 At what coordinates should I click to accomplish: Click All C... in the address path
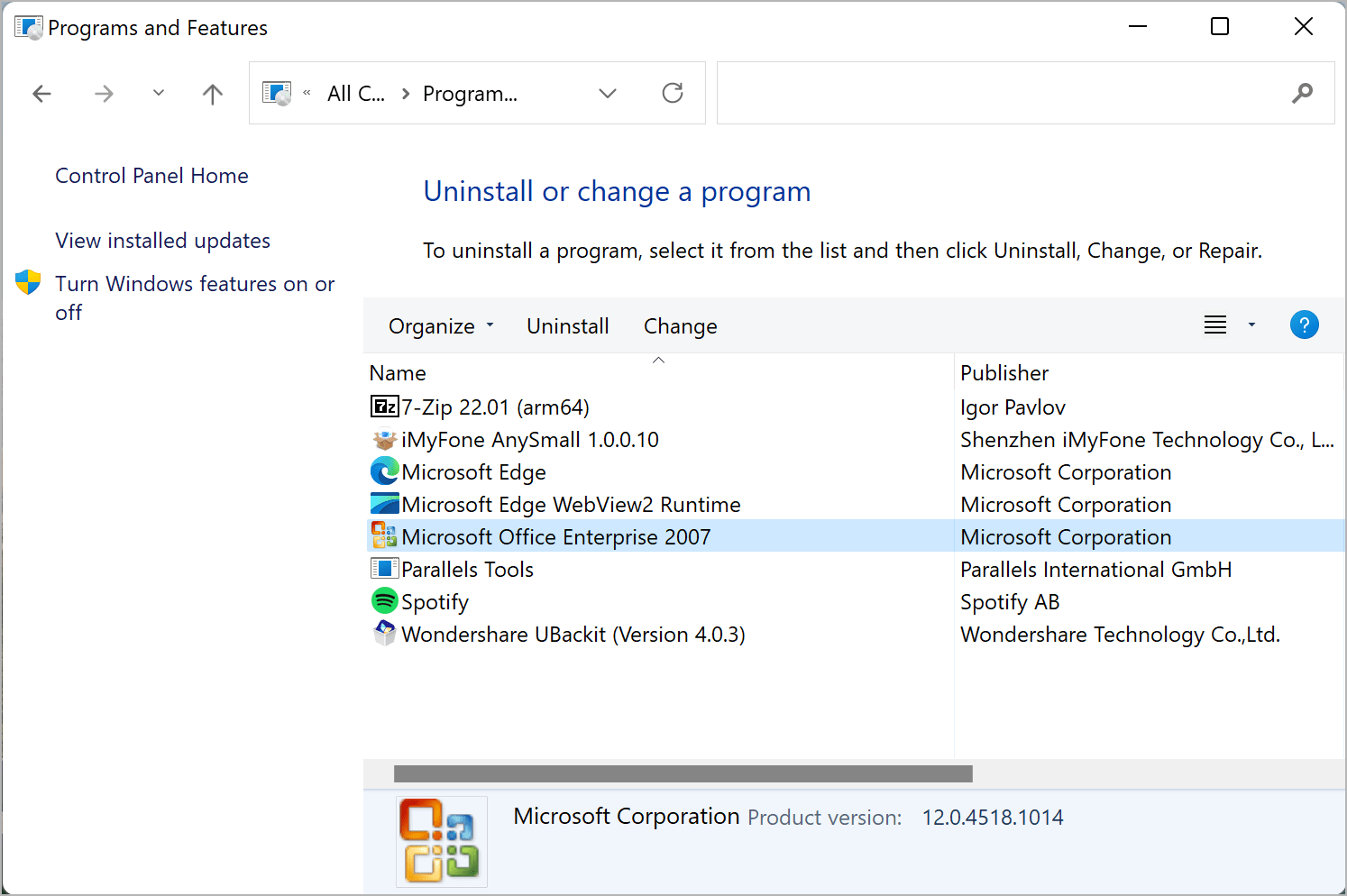[x=356, y=94]
